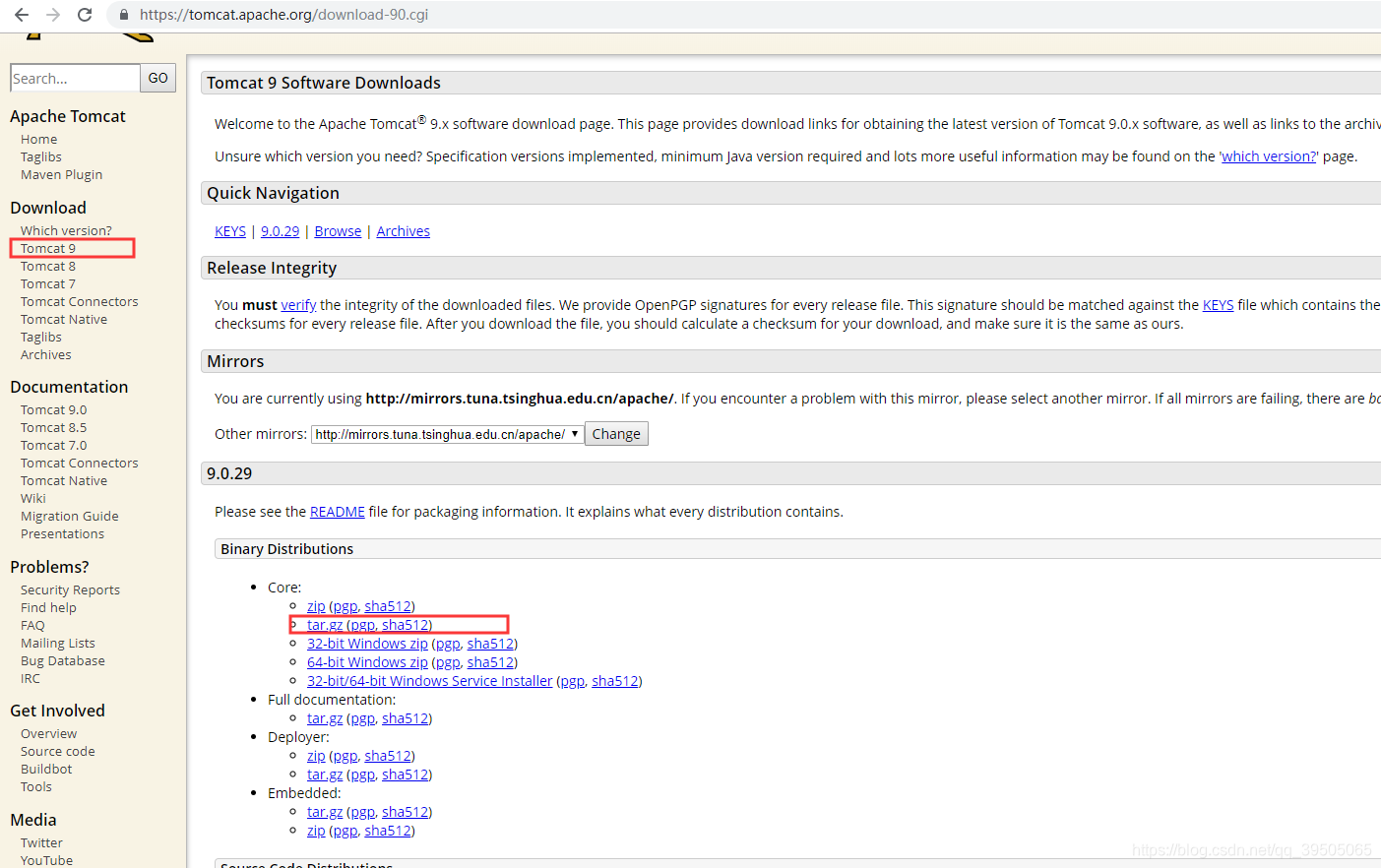Click 'Which version?' in Download sidebar
This screenshot has width=1381, height=868.
(66, 230)
